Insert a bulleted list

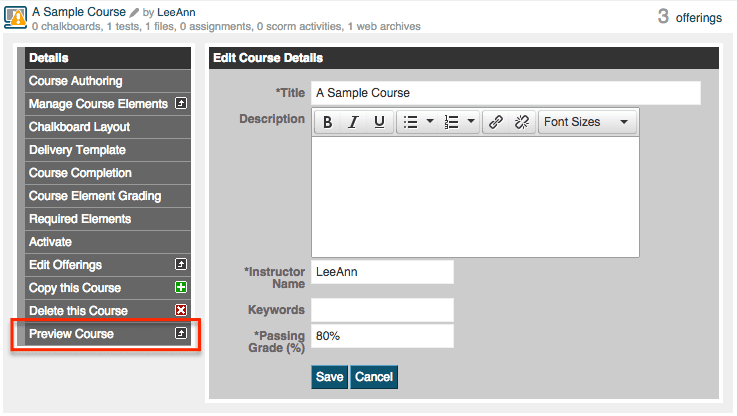coord(410,122)
